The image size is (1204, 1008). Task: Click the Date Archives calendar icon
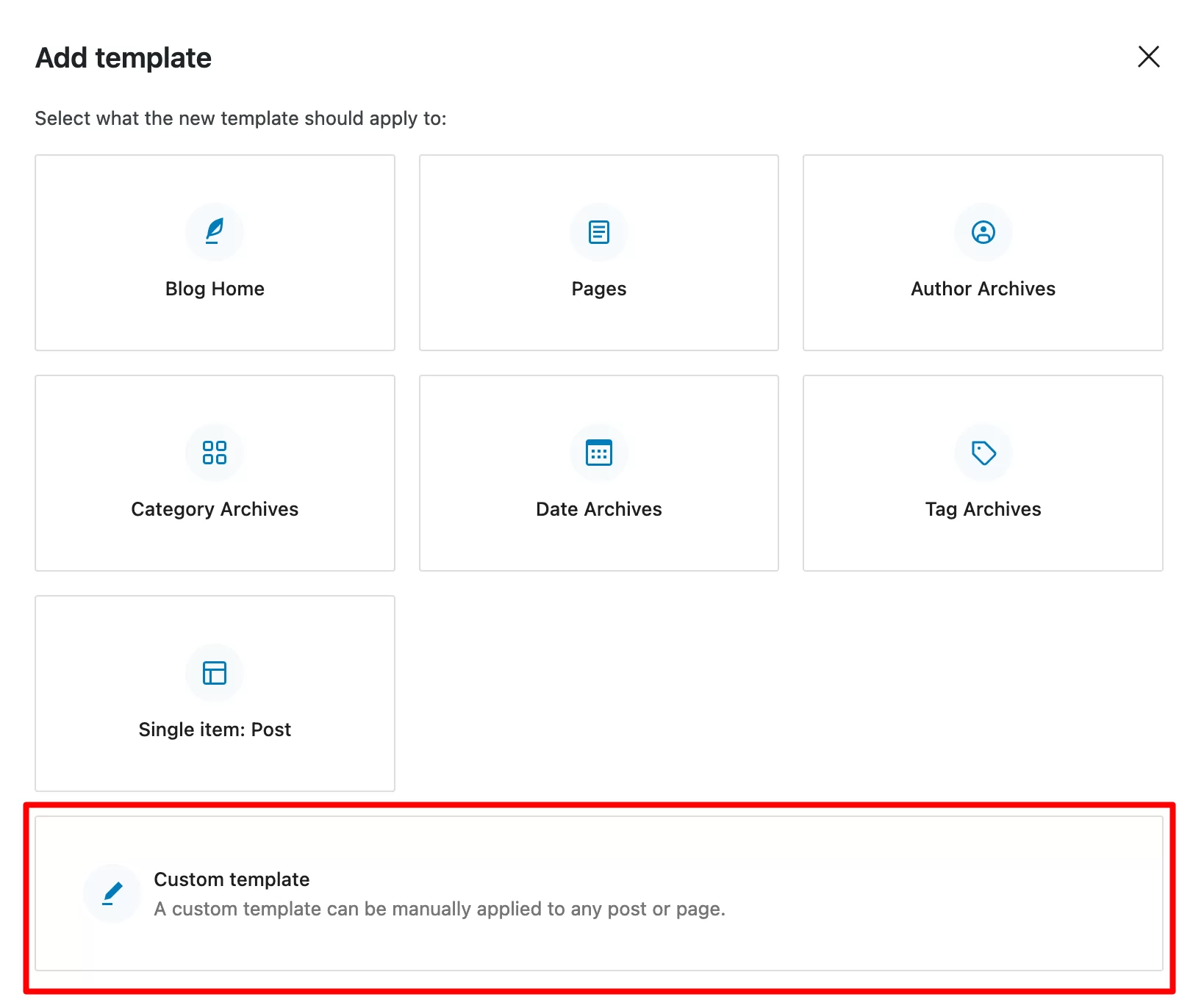point(599,453)
